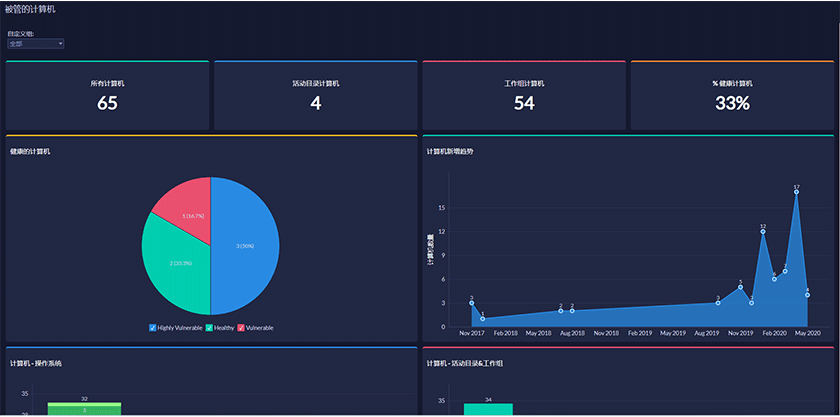
Task: Click the trend data point labeled 7
Action: (x=785, y=271)
